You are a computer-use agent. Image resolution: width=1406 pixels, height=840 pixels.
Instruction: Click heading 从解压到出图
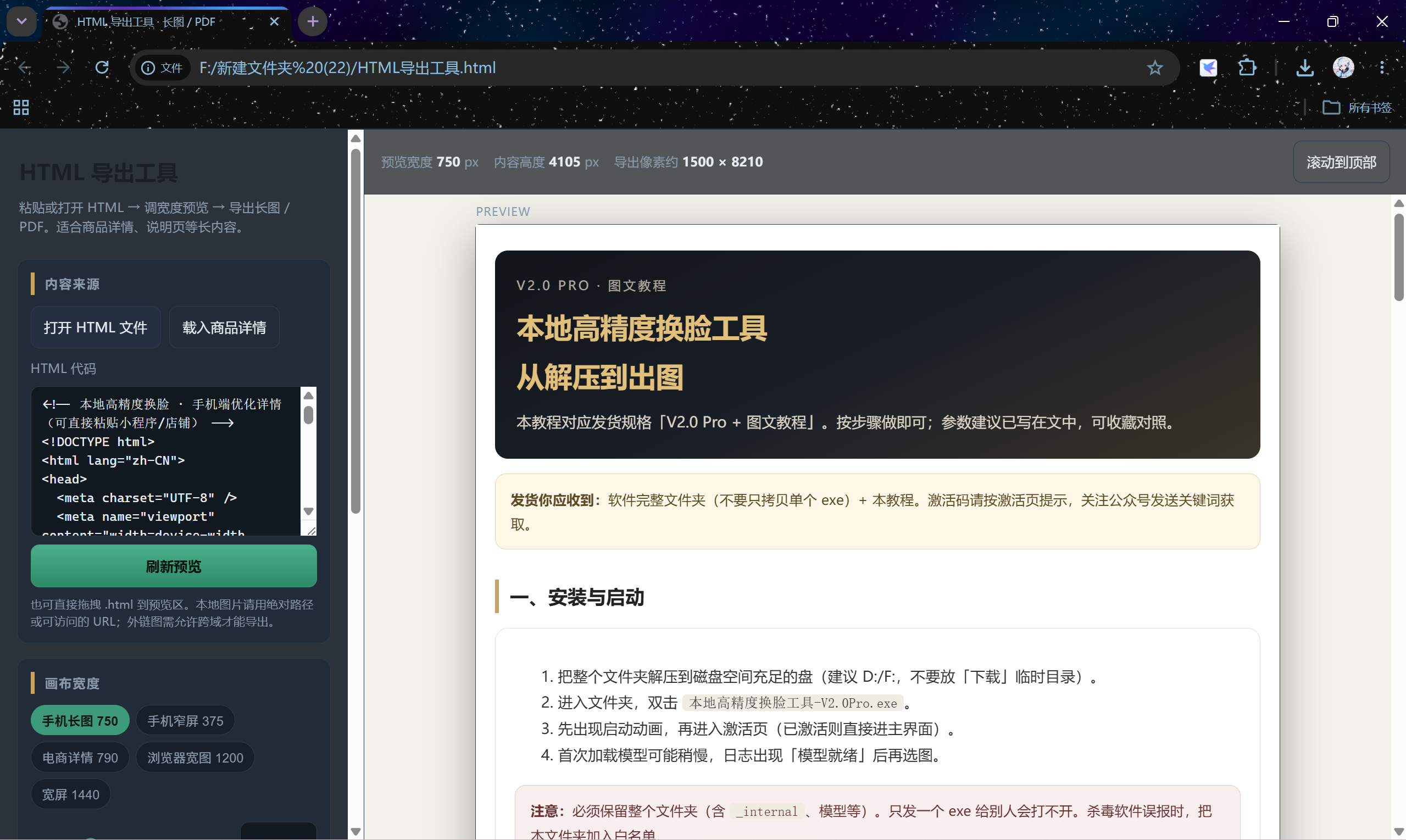600,377
